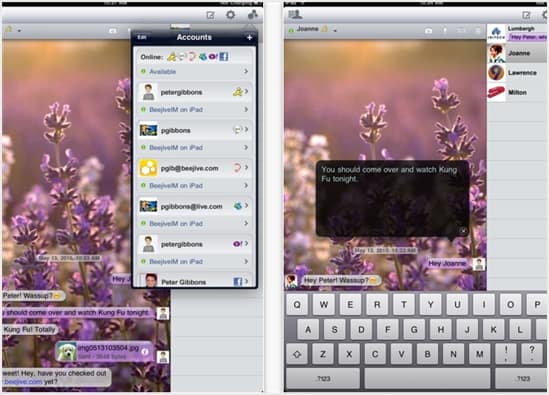Select Lawrence in the contact list
This screenshot has width=549, height=395.
pyautogui.click(x=517, y=73)
